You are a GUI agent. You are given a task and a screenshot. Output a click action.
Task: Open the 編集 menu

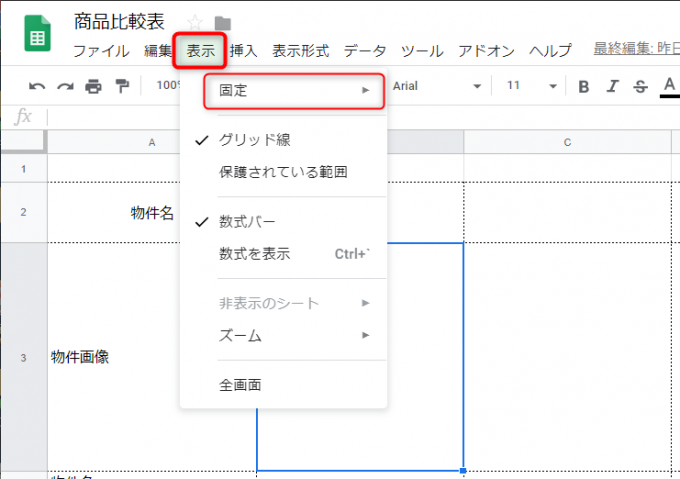(x=158, y=51)
